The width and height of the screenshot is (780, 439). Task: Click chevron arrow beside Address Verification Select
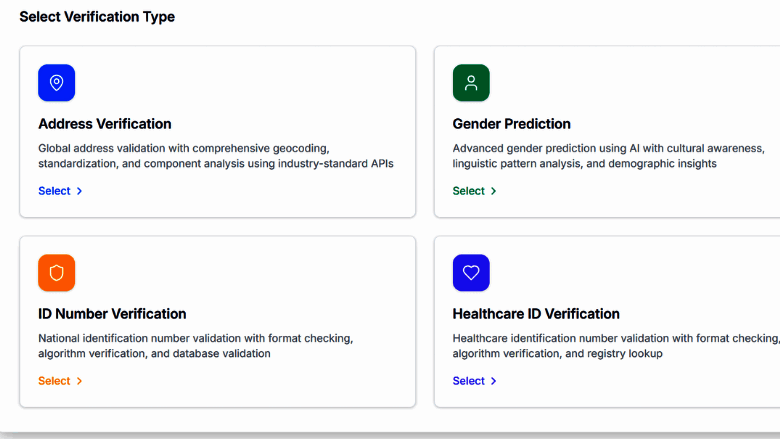pyautogui.click(x=80, y=191)
